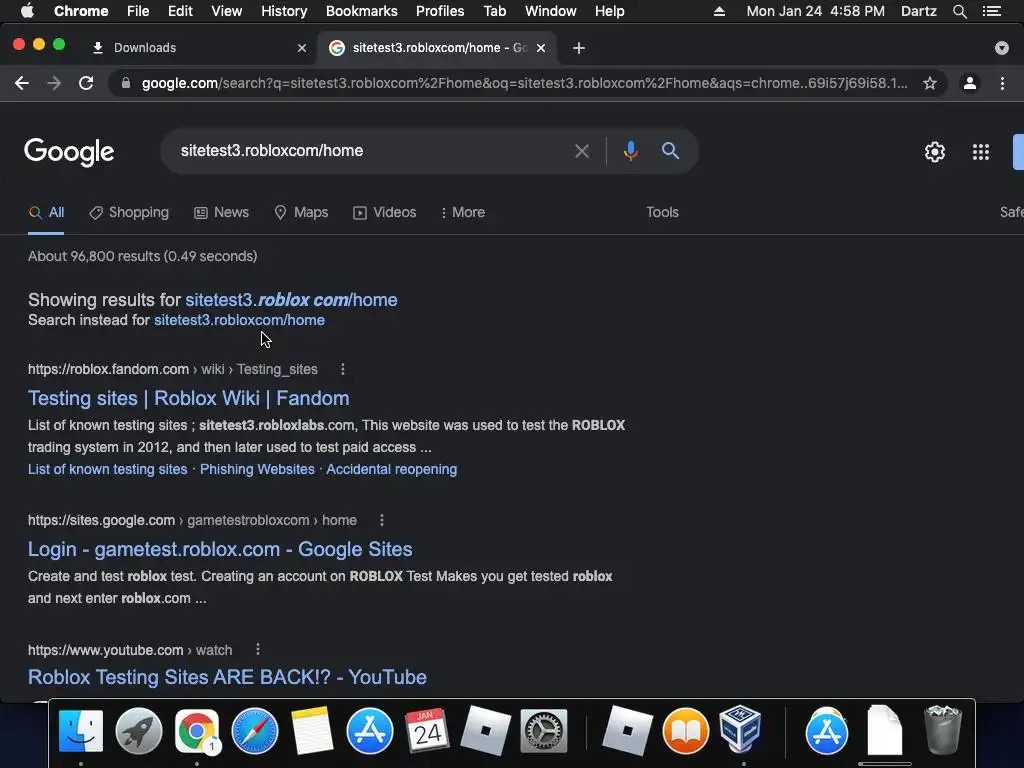Clear the search box text
Screen dimensions: 1024x768
pos(581,152)
